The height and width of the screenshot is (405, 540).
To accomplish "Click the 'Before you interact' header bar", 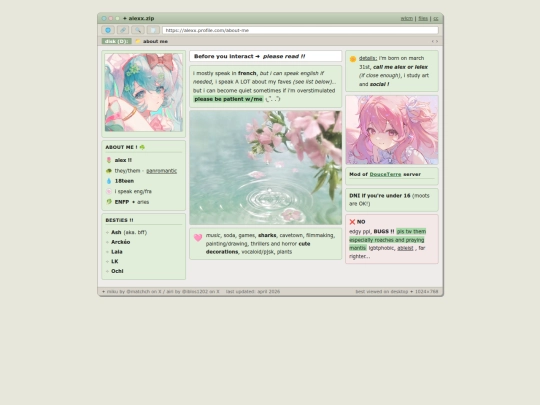I will tap(266, 56).
